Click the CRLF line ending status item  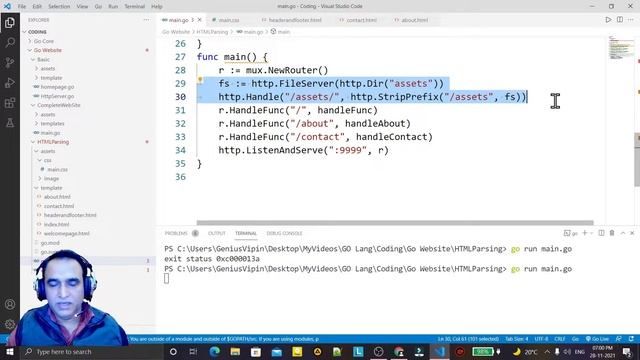click(x=560, y=339)
